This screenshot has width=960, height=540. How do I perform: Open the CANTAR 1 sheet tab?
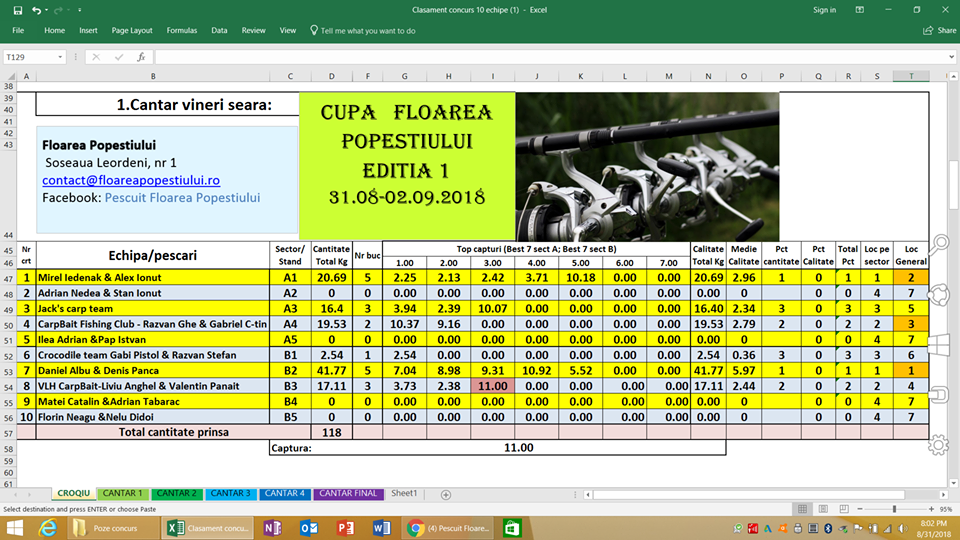122,493
